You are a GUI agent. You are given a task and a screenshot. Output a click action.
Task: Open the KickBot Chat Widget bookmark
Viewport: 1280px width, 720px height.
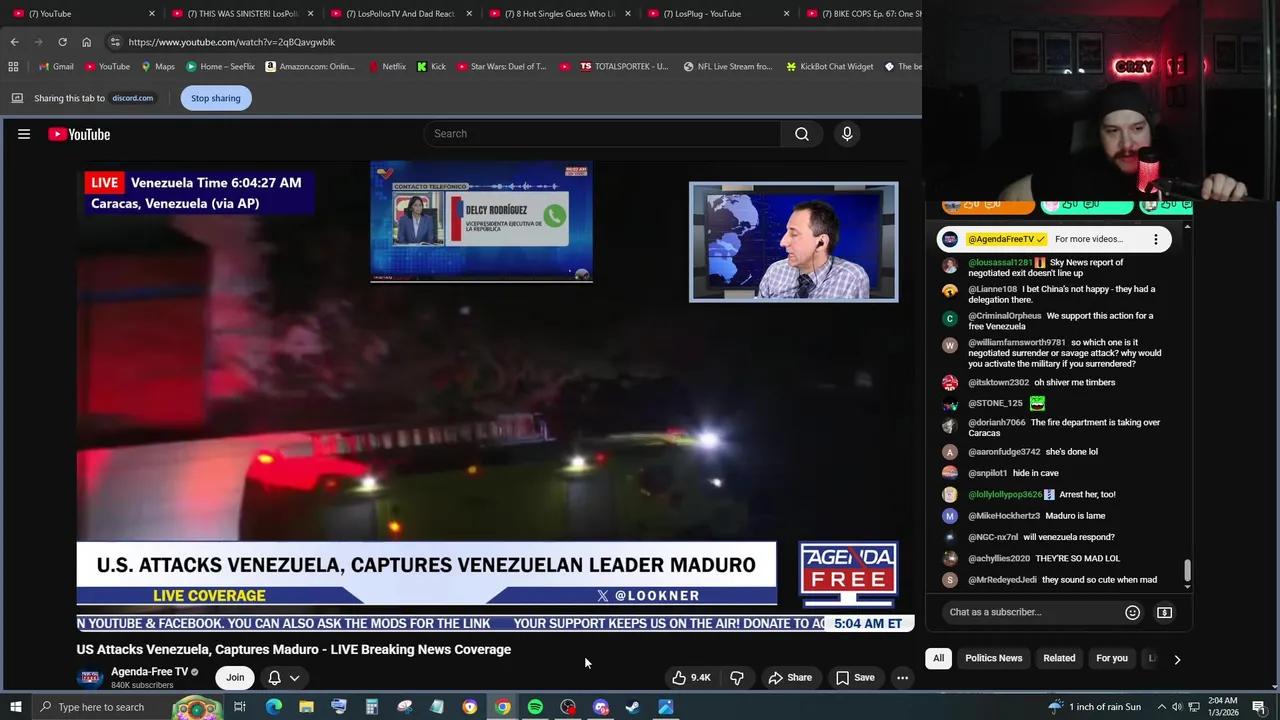point(830,67)
